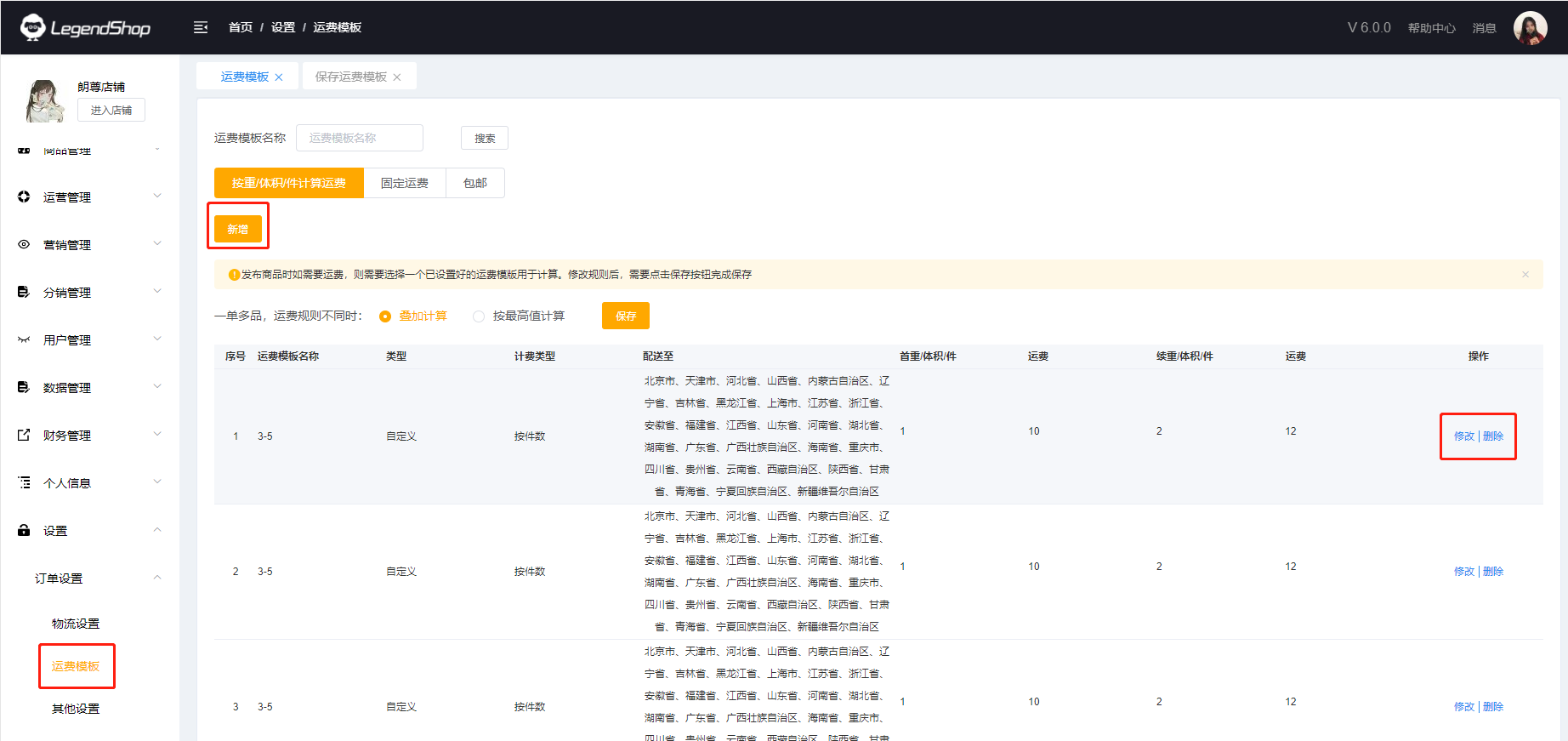Collapse the 订单设置 submenu chevron
The width and height of the screenshot is (1568, 741).
click(x=157, y=578)
